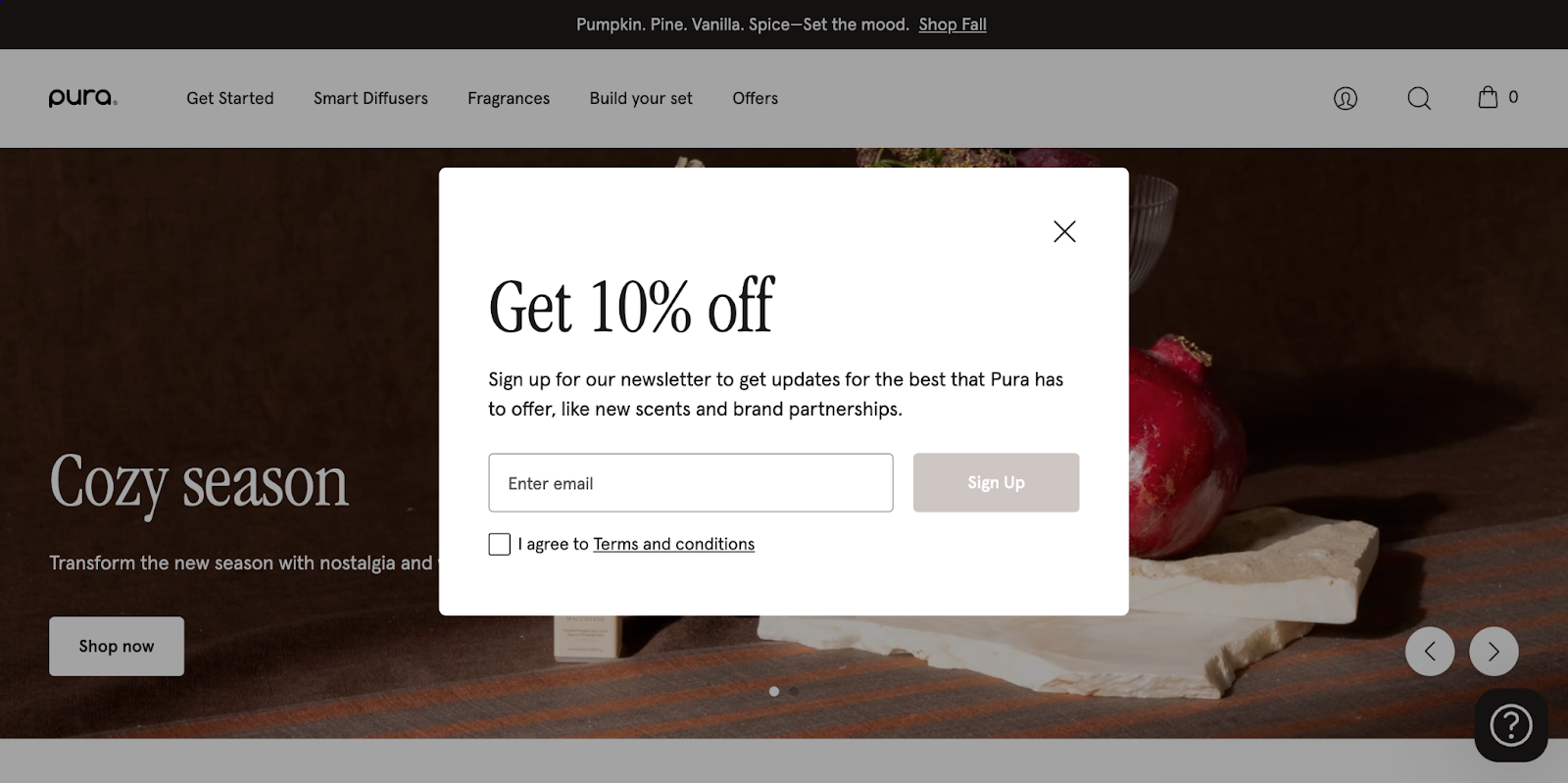
Task: Open the Offers menu
Action: (754, 98)
